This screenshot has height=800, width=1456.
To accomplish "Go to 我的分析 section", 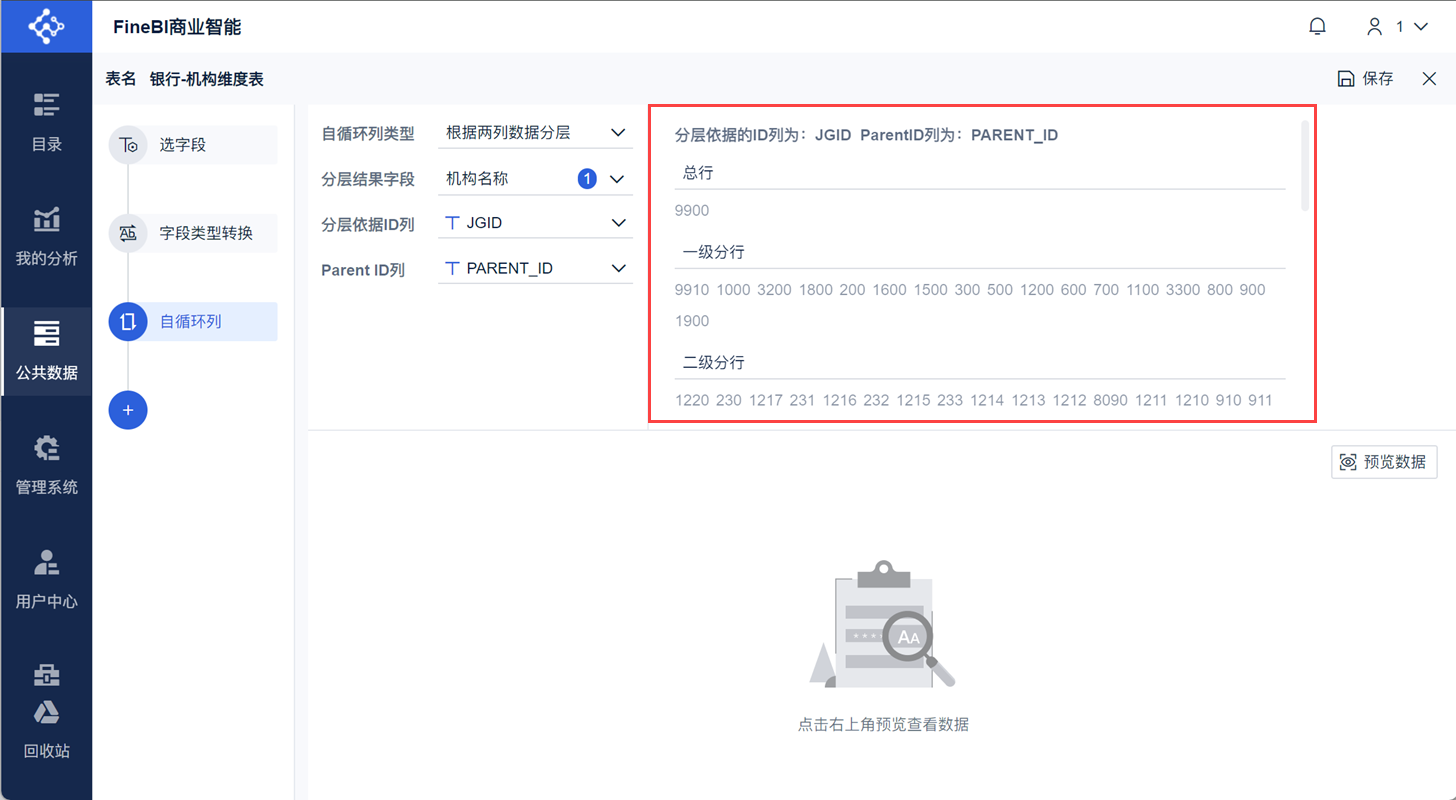I will [46, 237].
